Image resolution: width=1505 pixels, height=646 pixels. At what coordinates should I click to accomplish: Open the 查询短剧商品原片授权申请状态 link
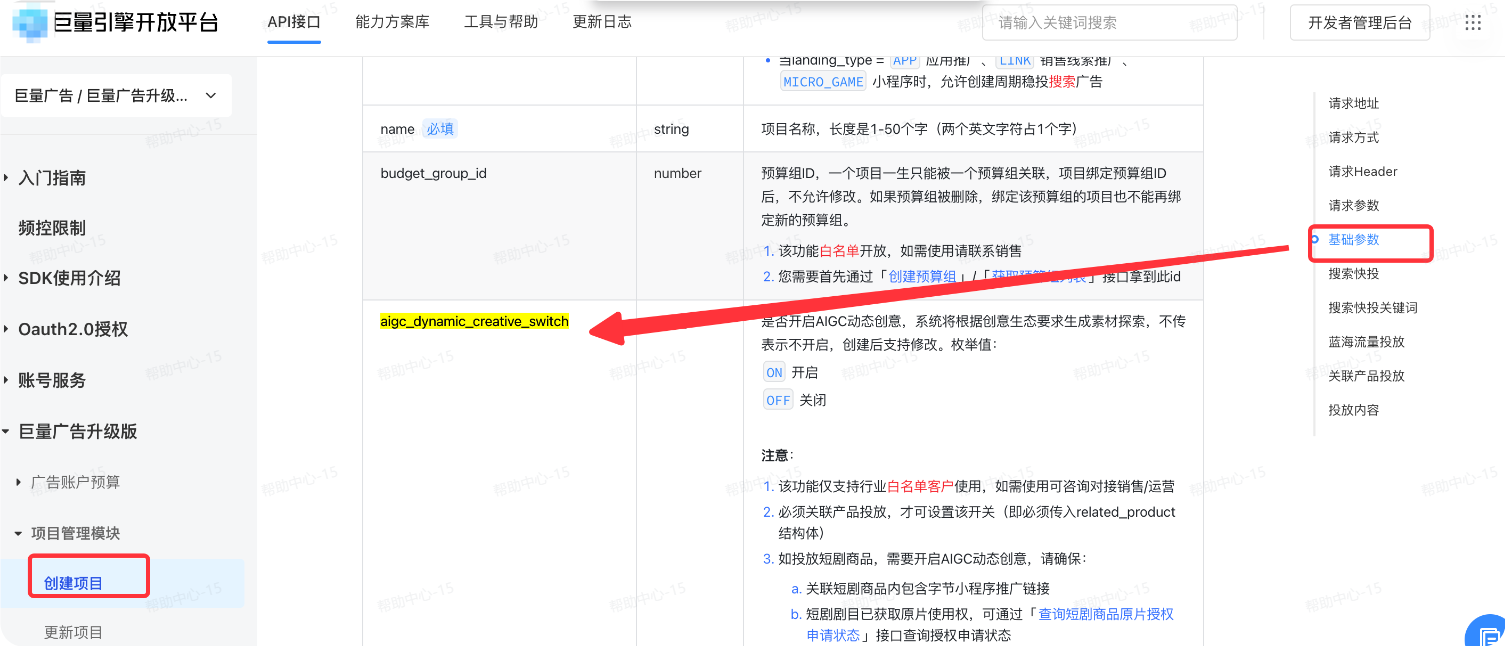coord(990,624)
